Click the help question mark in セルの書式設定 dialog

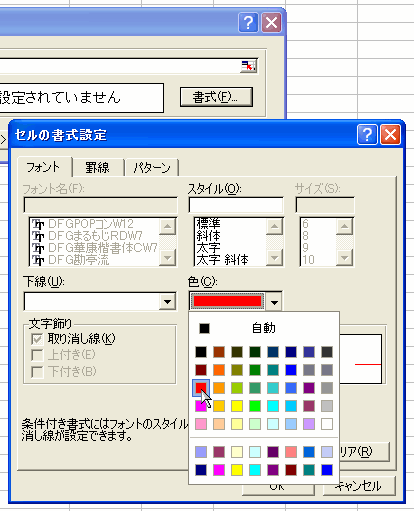[367, 135]
